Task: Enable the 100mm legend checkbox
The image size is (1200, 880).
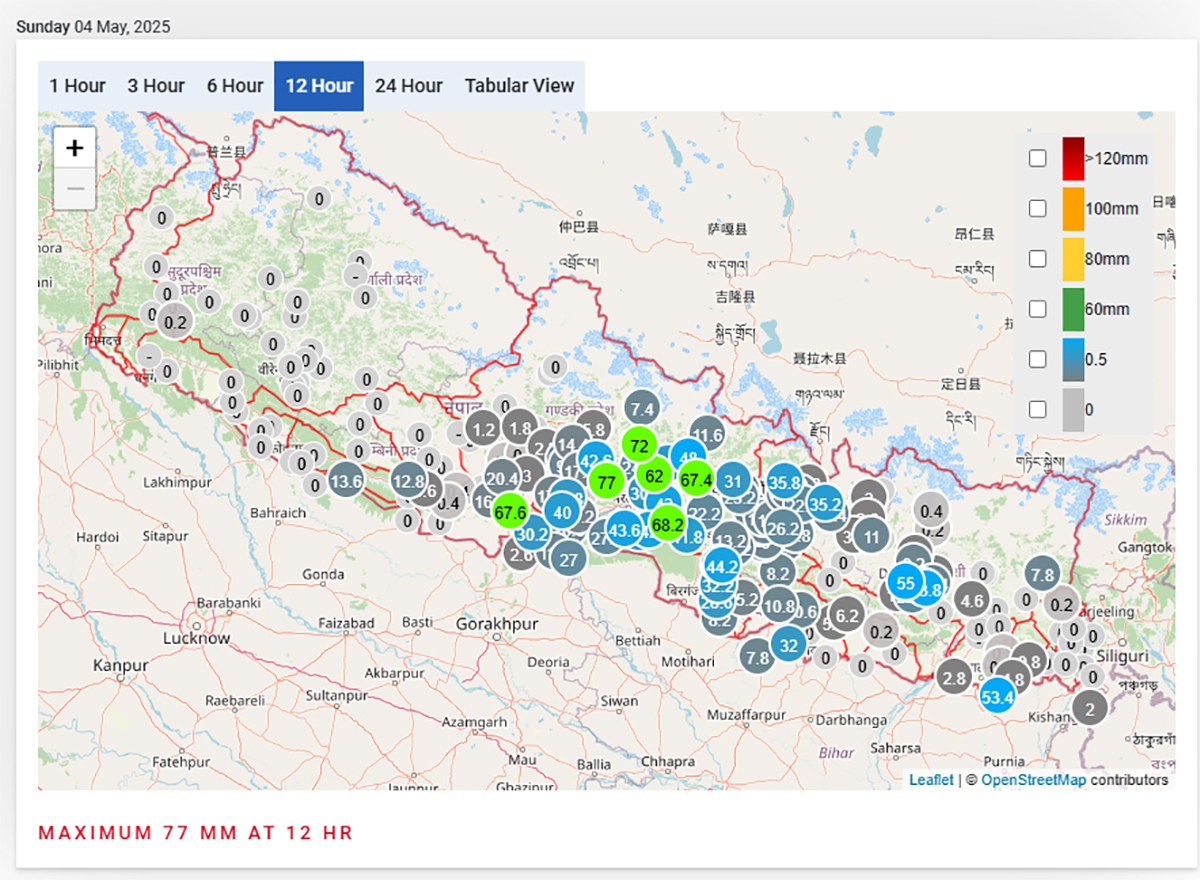Action: [x=1038, y=208]
